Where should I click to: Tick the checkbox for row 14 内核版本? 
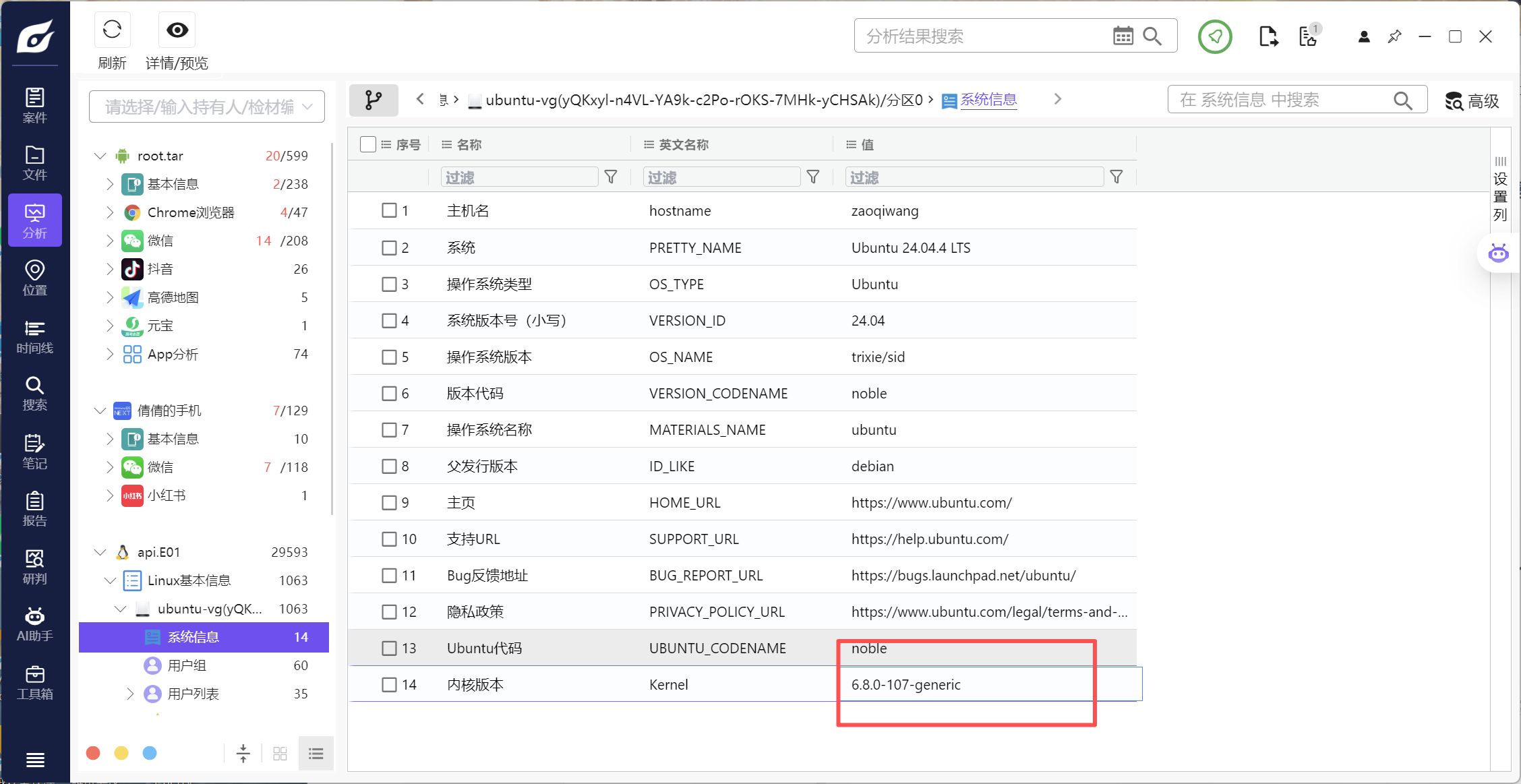click(389, 684)
